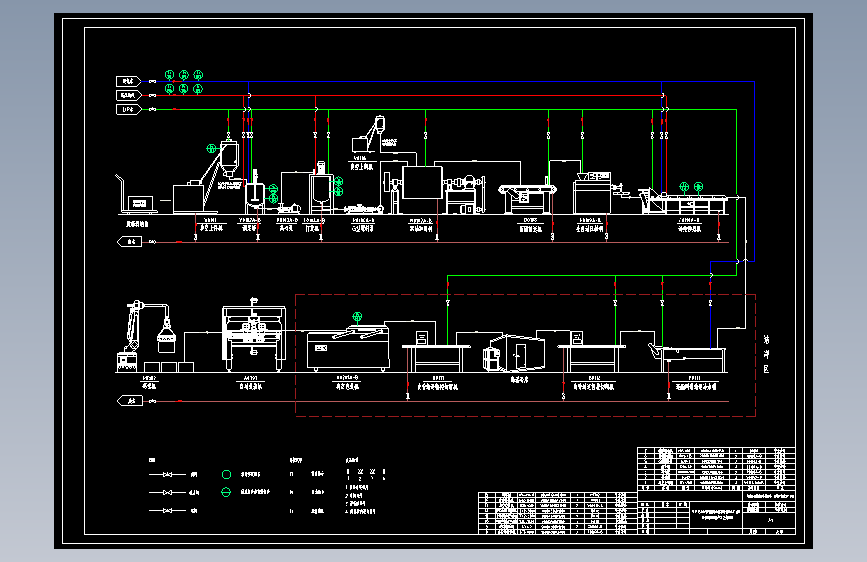Select the green gauge beside the feeder hopper
The width and height of the screenshot is (867, 562).
point(211,148)
